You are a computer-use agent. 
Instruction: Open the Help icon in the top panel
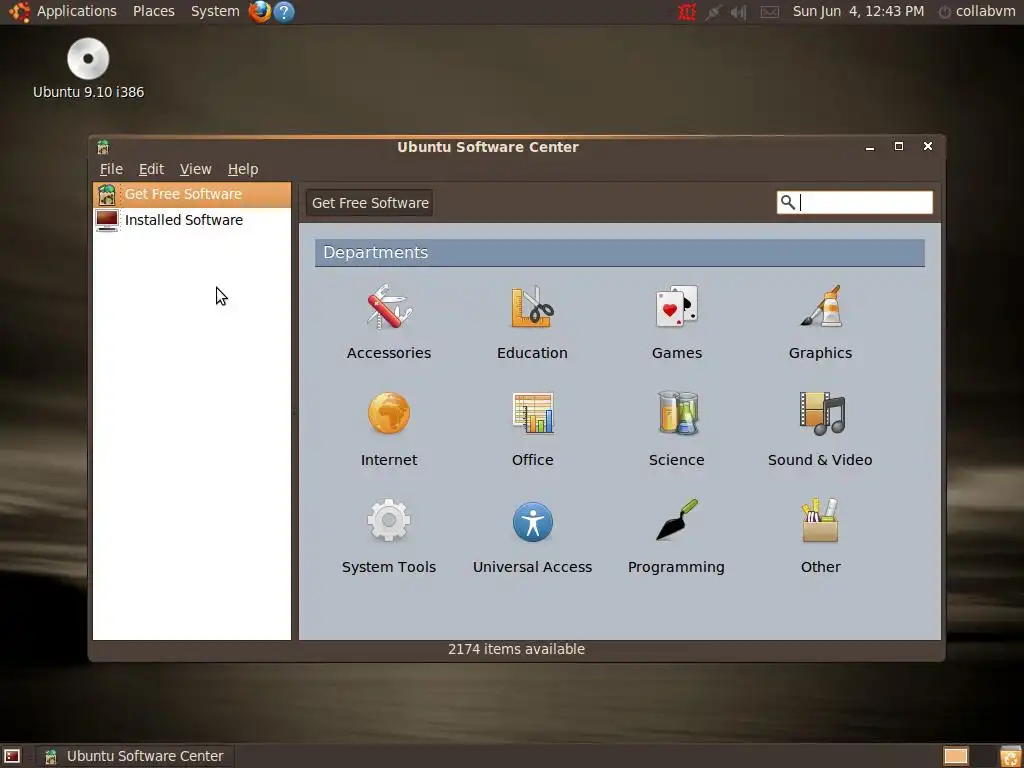[284, 12]
